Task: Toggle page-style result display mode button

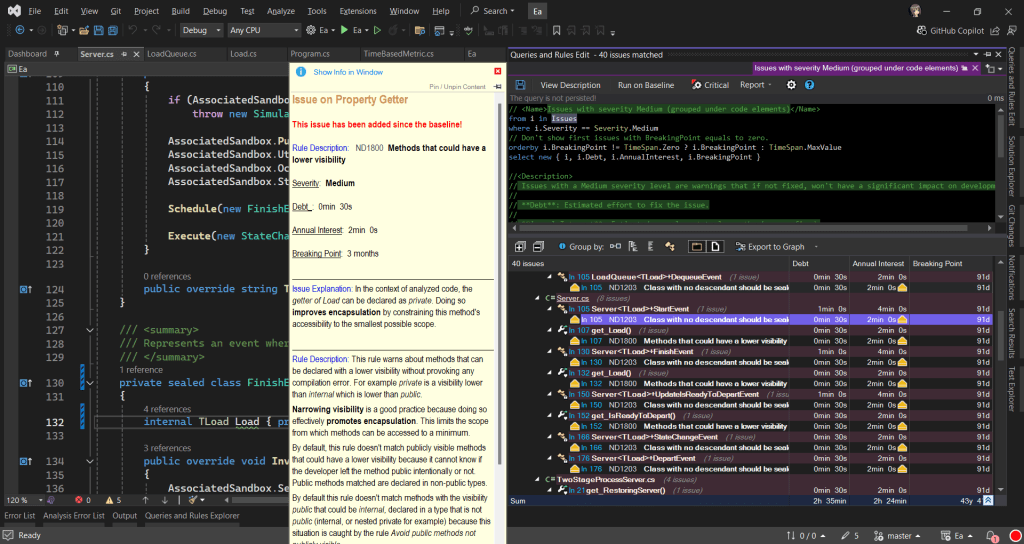Action: (716, 246)
